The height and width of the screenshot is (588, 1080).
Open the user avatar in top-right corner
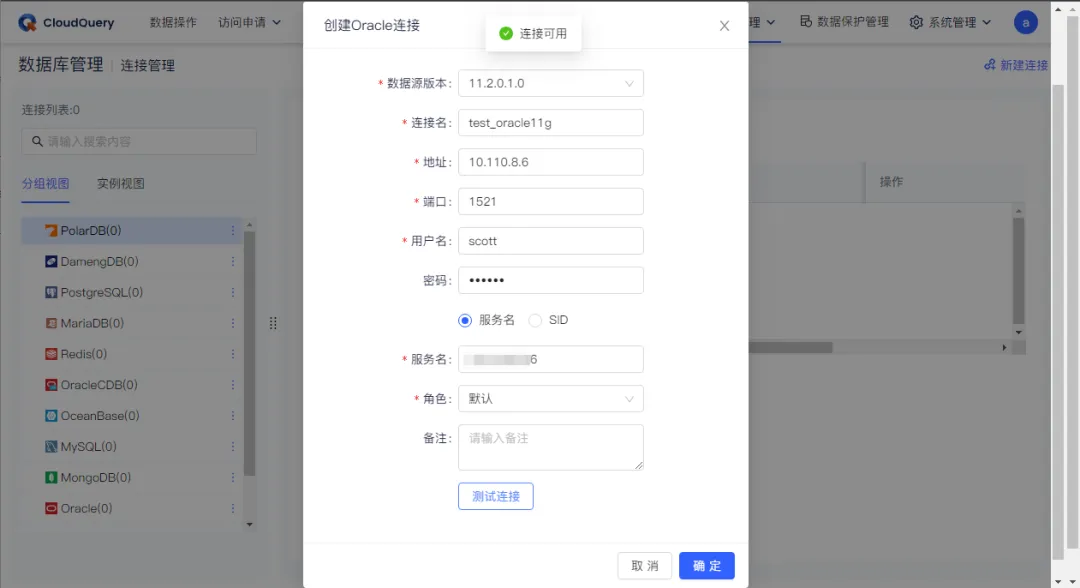[1028, 21]
